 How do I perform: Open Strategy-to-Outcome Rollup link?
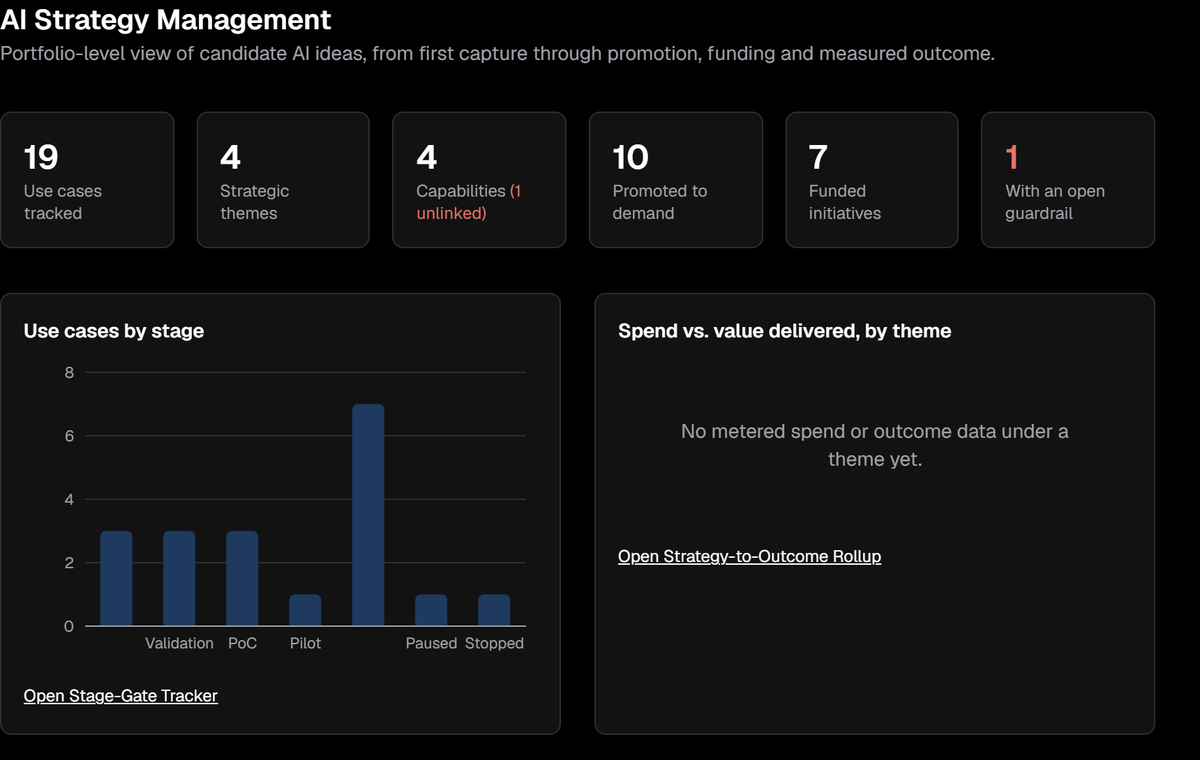coord(750,556)
